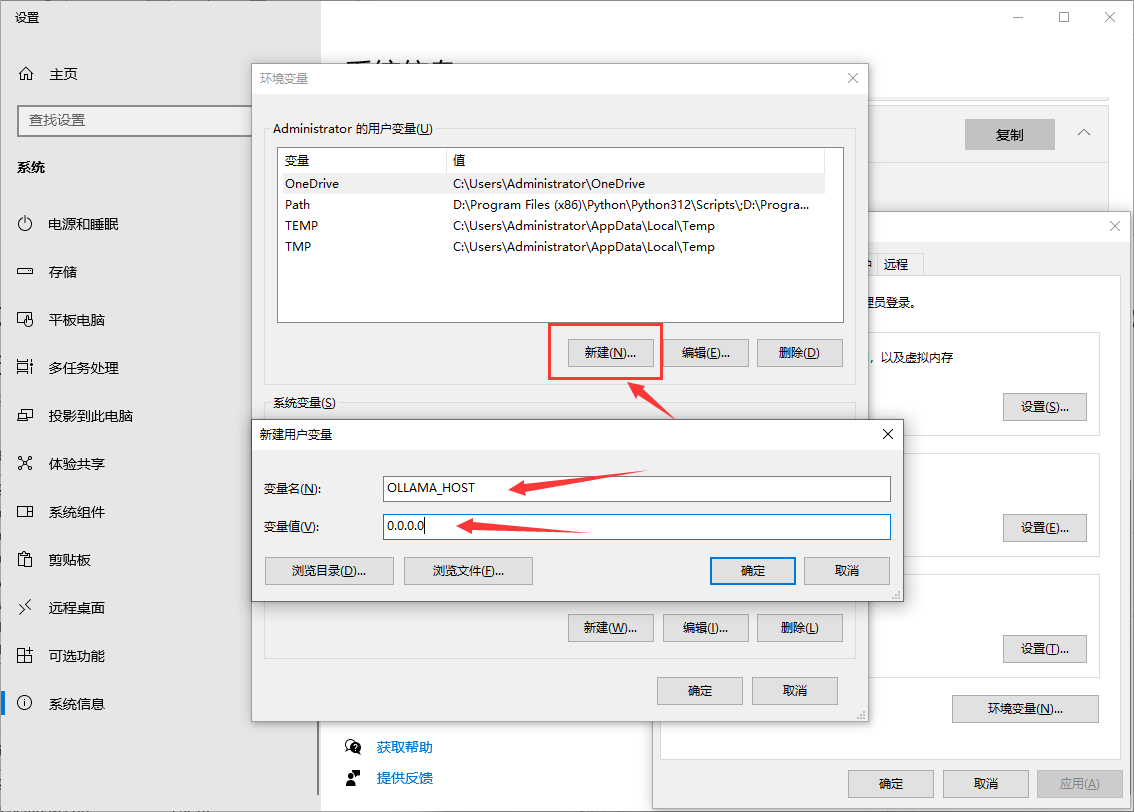Select the 投影到此电脑 projection icon
The image size is (1134, 812).
26,416
